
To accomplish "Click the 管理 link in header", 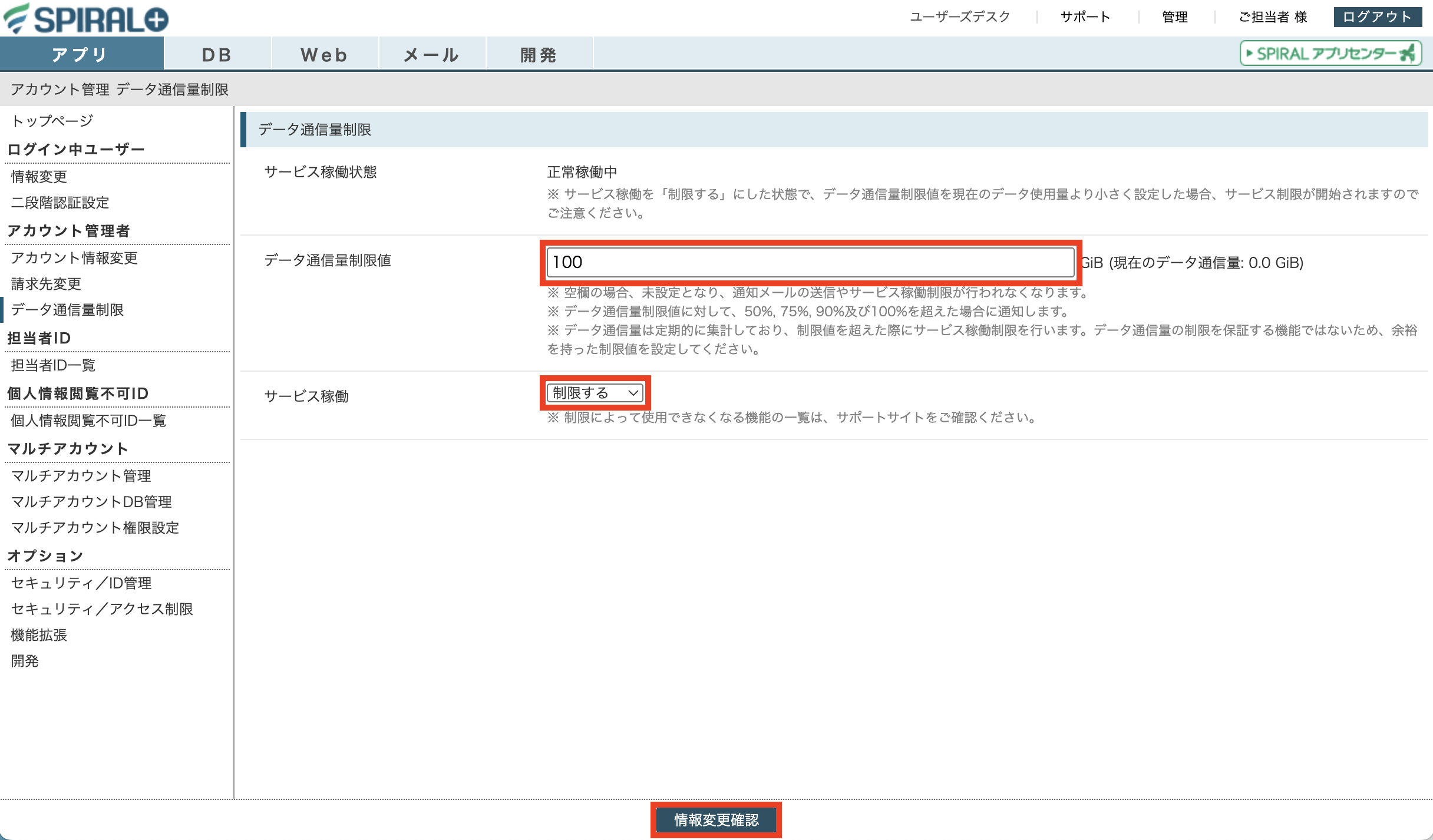I will 1175,16.
